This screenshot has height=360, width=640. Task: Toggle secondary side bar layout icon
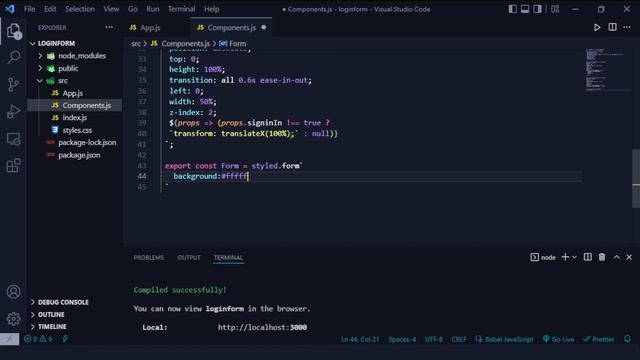coord(537,9)
